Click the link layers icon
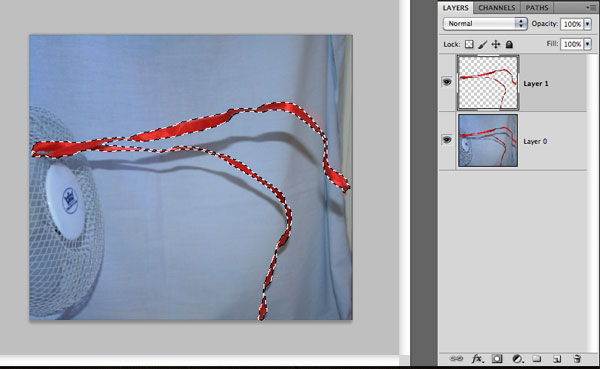 pyautogui.click(x=456, y=359)
